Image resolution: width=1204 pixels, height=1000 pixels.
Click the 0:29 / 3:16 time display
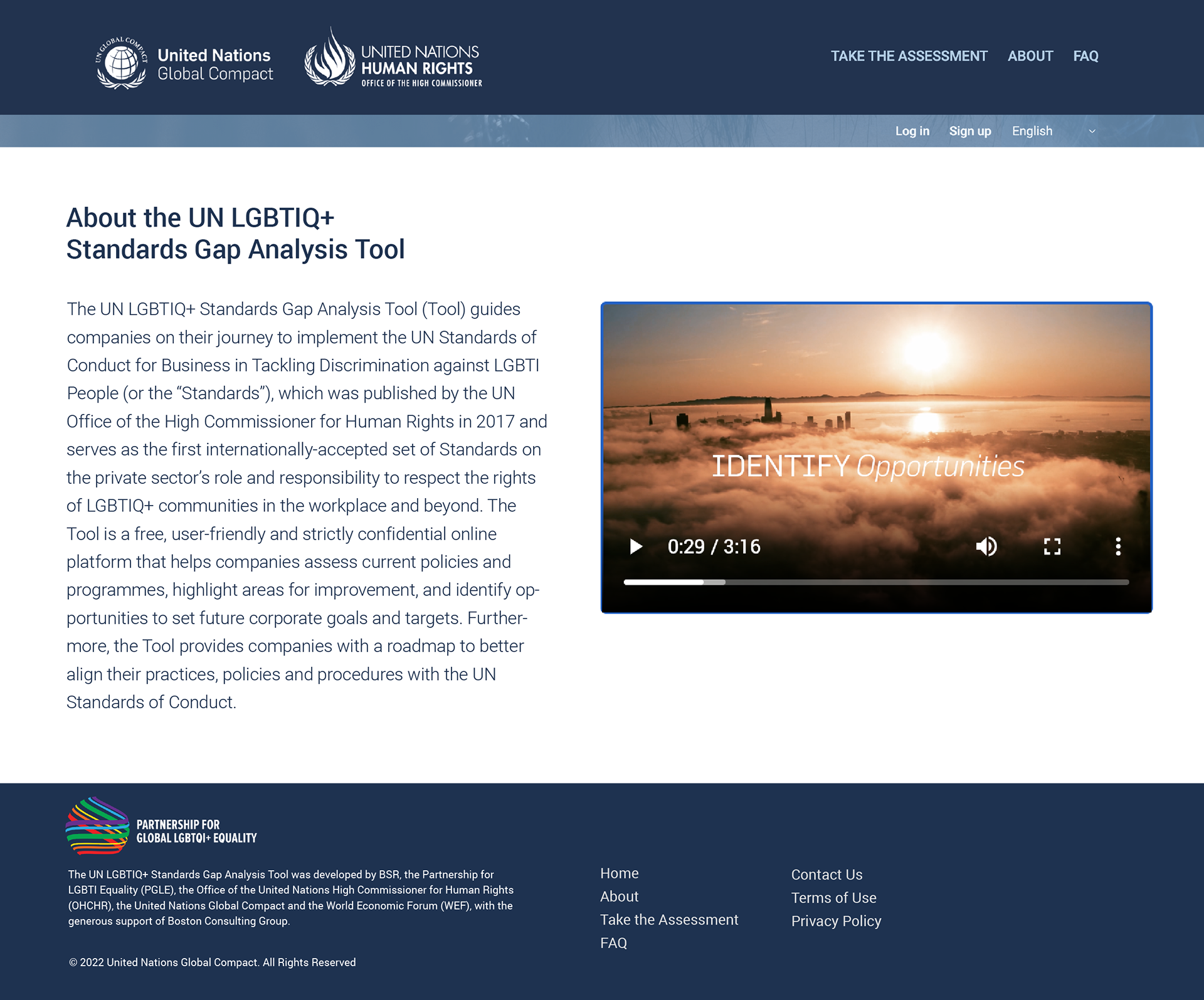point(714,546)
